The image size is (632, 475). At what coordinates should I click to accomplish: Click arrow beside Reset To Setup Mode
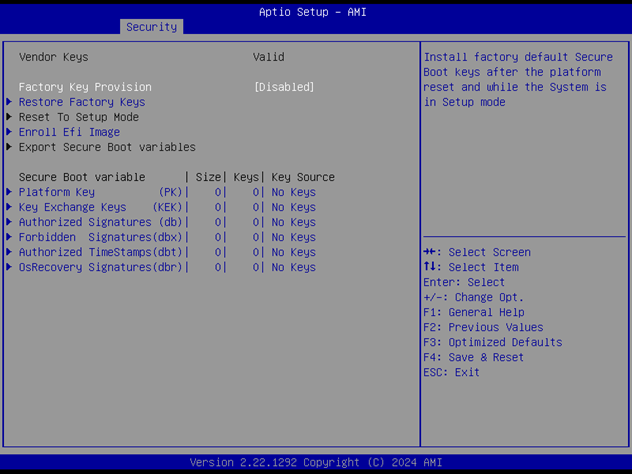[x=10, y=117]
